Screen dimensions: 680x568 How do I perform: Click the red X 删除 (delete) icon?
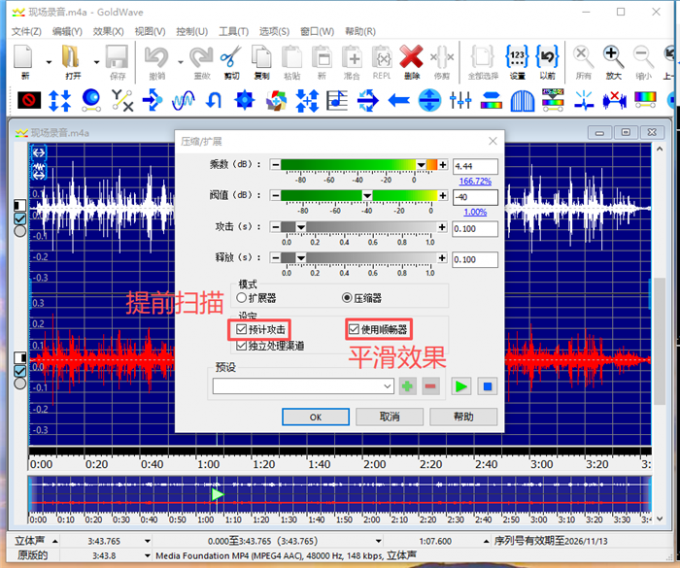pos(411,58)
